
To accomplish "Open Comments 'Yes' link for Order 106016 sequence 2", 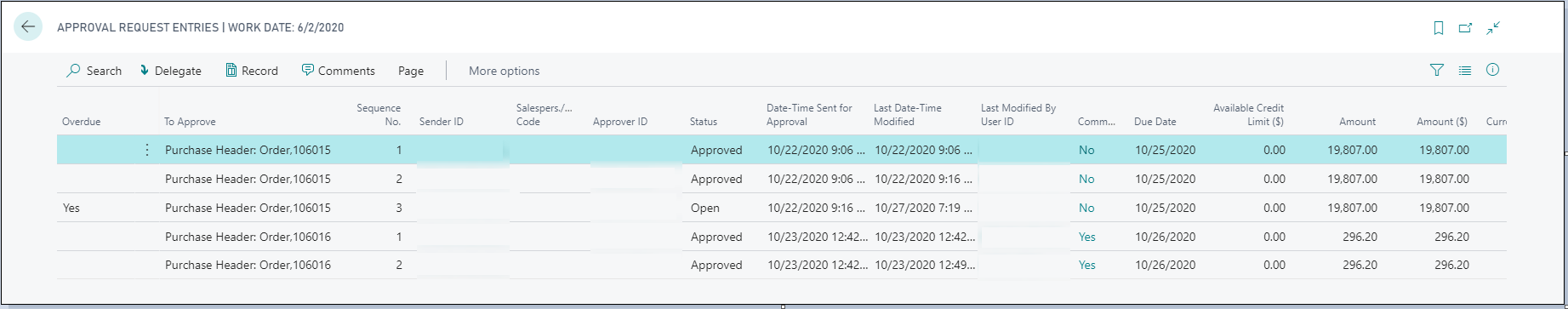I will coord(1087,265).
